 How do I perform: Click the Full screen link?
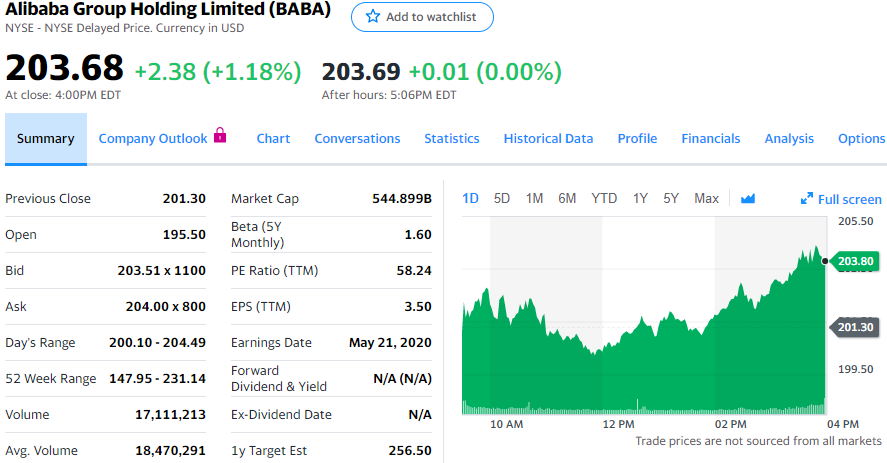(x=850, y=199)
